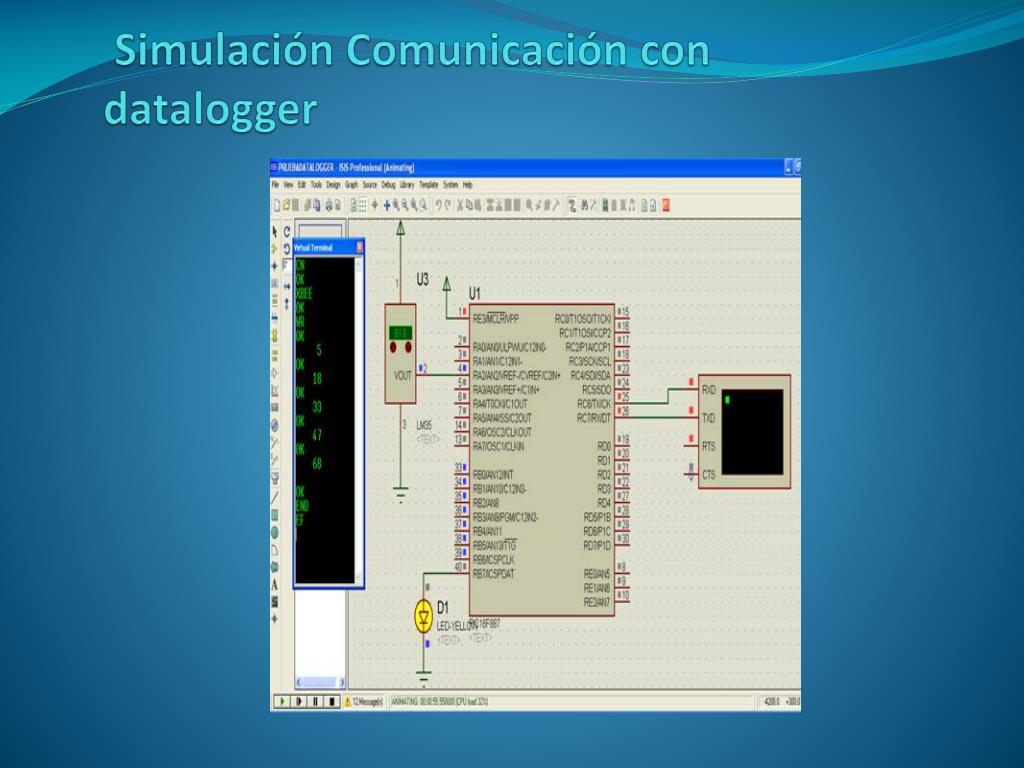This screenshot has height=768, width=1024.
Task: Click the CTS pin label
Action: [709, 475]
